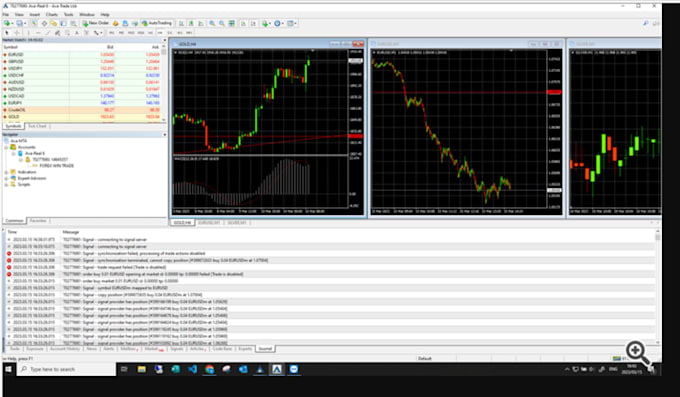This screenshot has height=397, width=680.
Task: Toggle the Navigator panel toolbar icon
Action: coord(54,23)
